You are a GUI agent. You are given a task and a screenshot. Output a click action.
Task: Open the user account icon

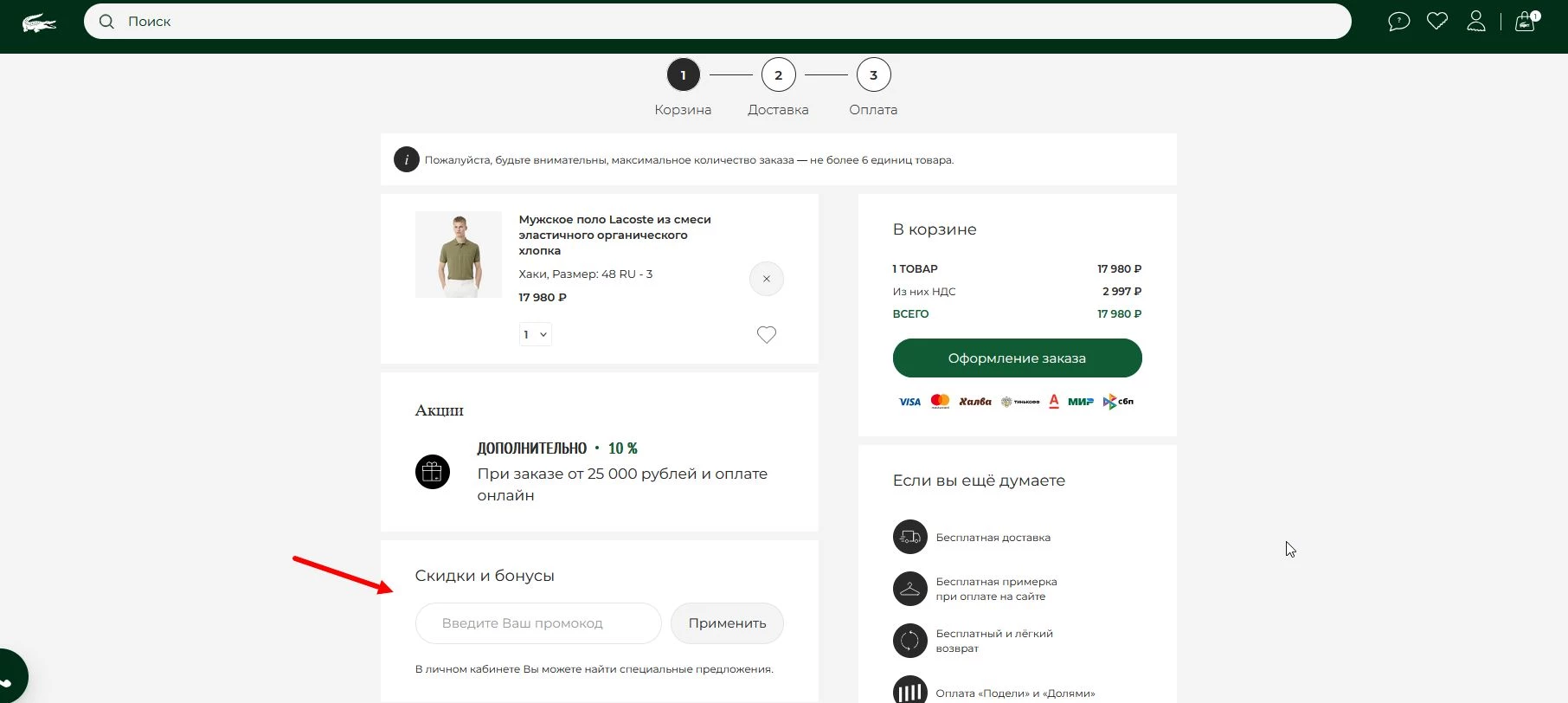[1476, 21]
